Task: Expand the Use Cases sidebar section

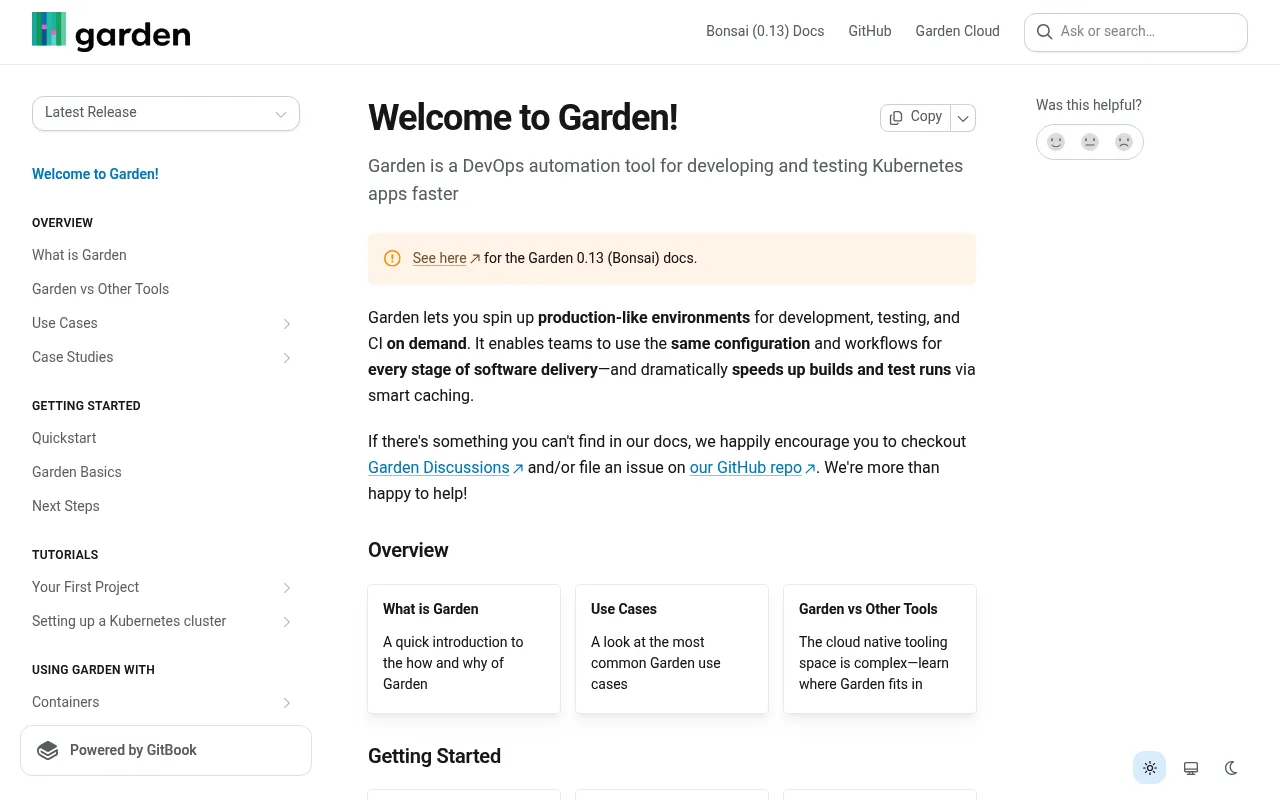Action: tap(286, 324)
